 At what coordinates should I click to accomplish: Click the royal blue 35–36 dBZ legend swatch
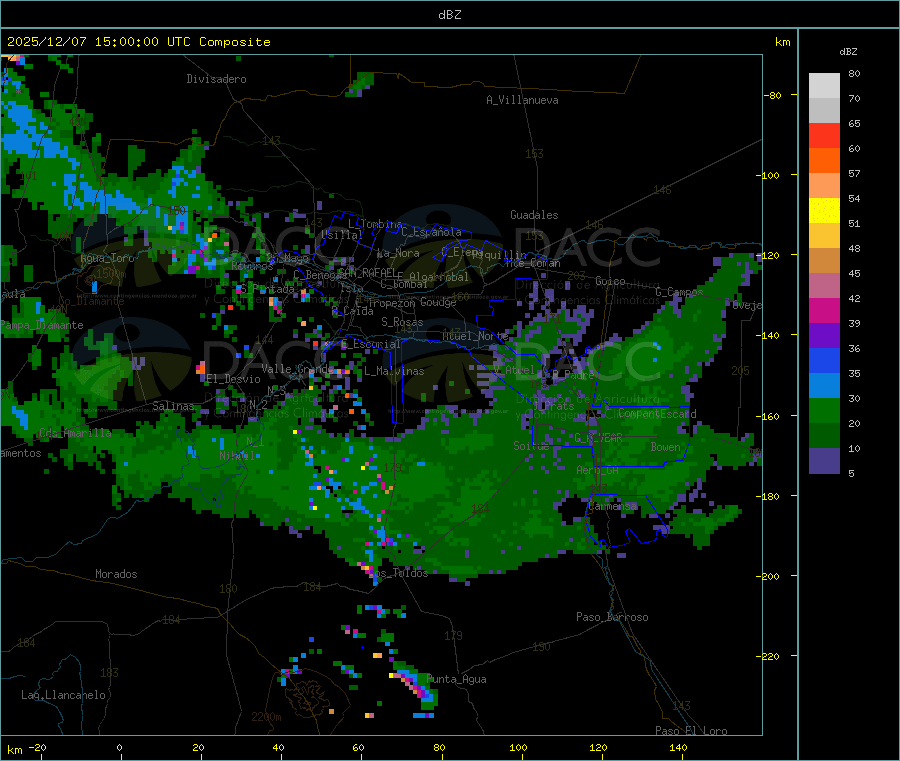point(824,361)
